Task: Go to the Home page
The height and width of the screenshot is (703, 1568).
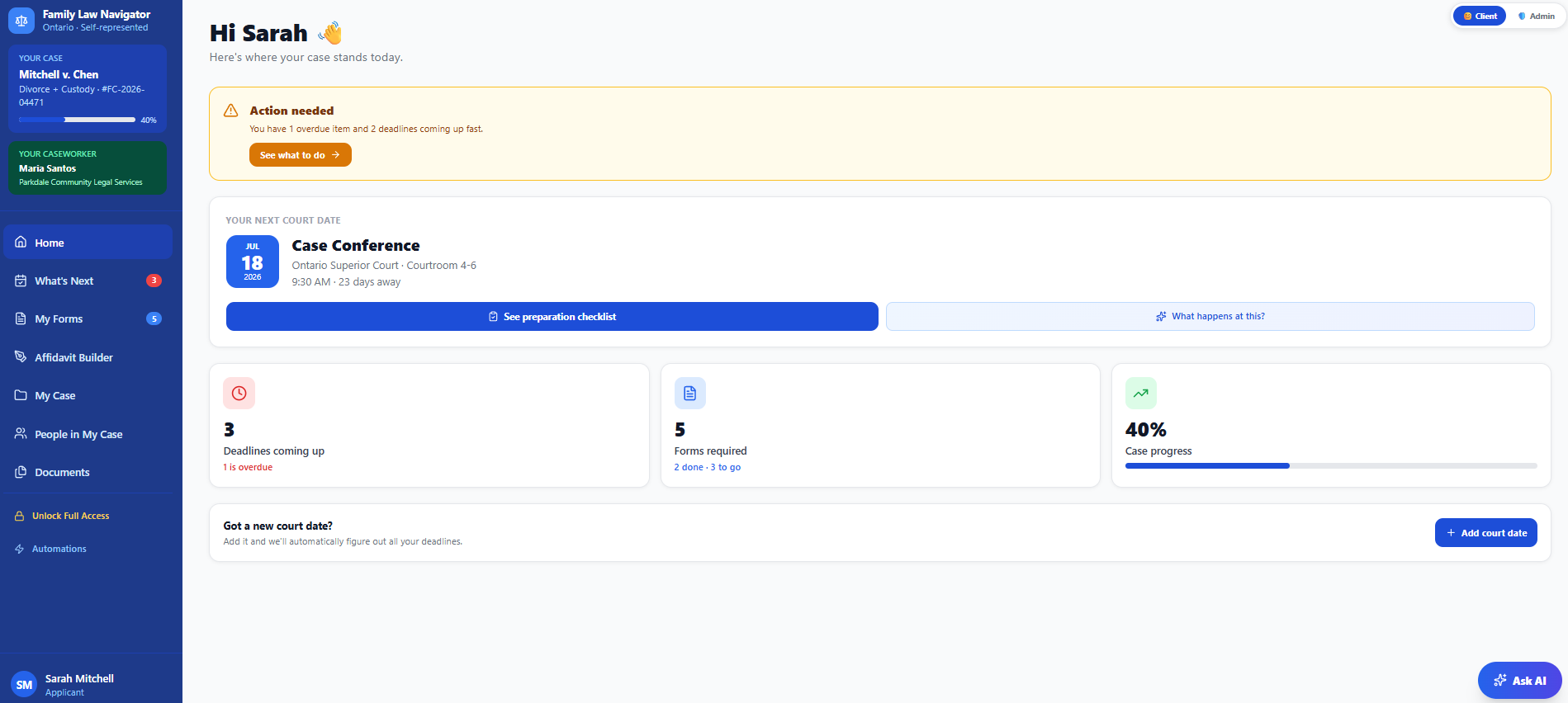Action: tap(88, 243)
